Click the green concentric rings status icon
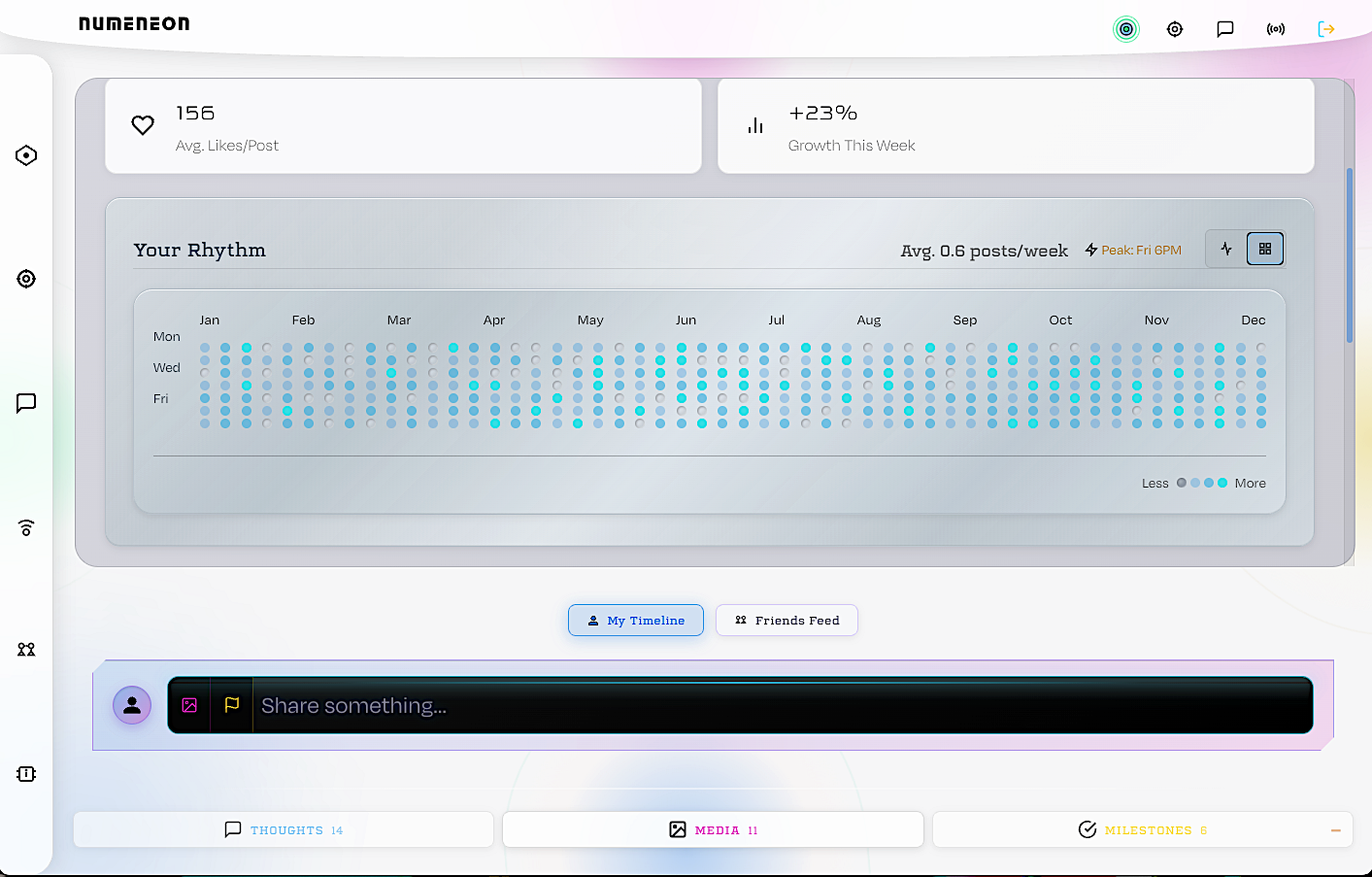Viewport: 1372px width, 877px height. (x=1125, y=29)
